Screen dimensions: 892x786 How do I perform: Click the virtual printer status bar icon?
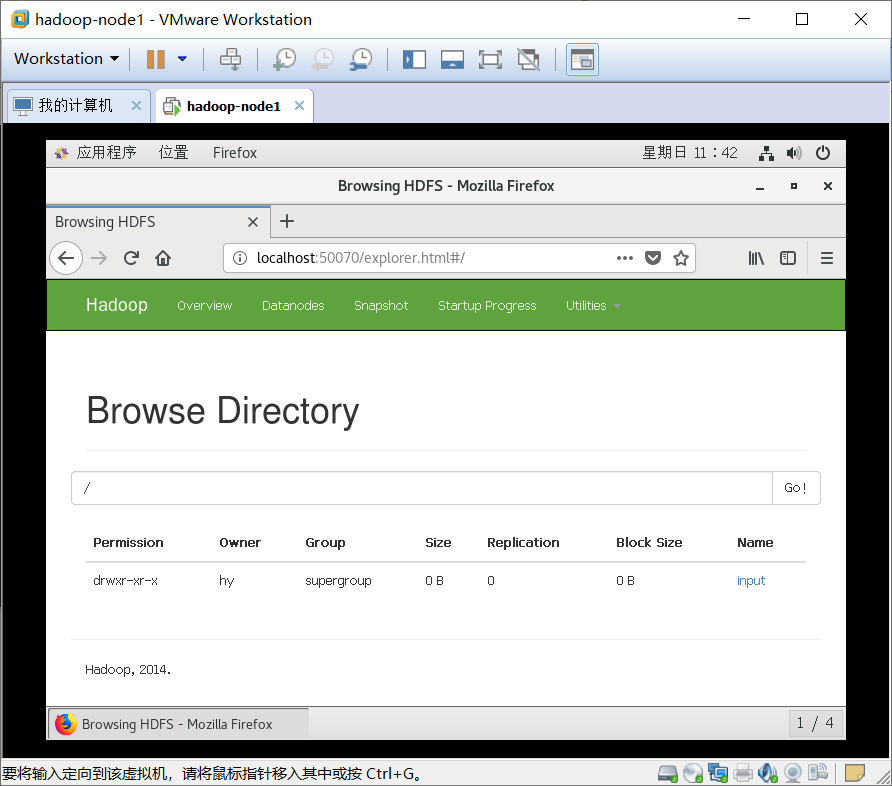743,772
